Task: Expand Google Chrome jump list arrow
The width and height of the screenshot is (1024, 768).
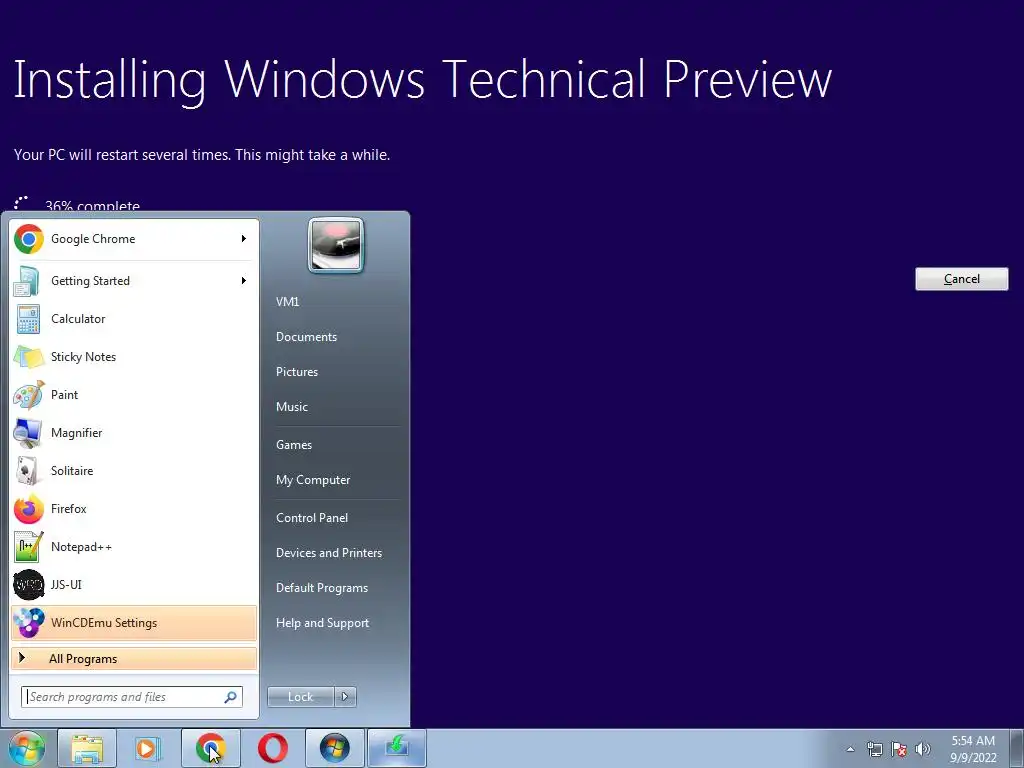Action: click(x=244, y=239)
